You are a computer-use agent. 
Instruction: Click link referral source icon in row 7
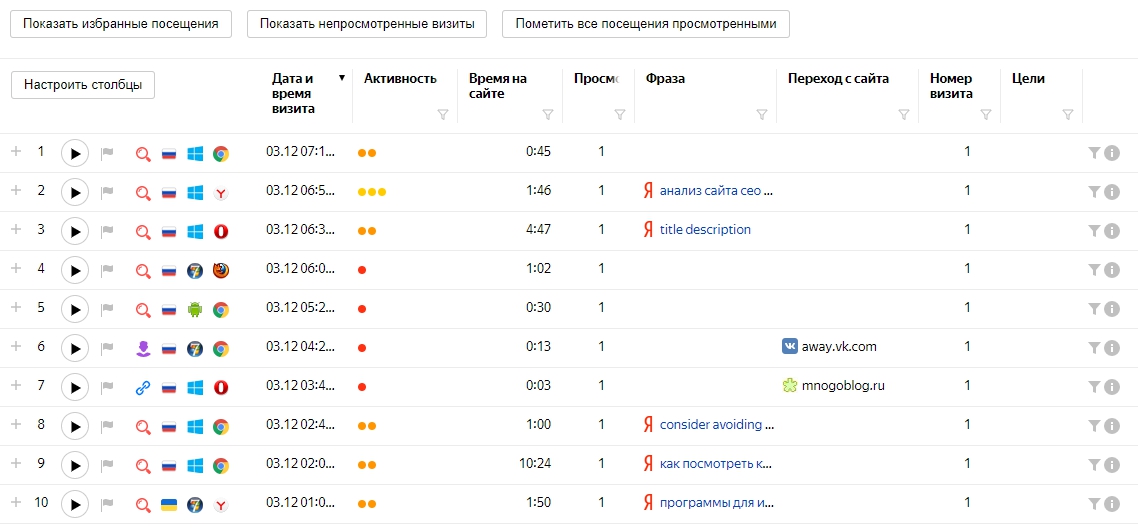(x=143, y=389)
